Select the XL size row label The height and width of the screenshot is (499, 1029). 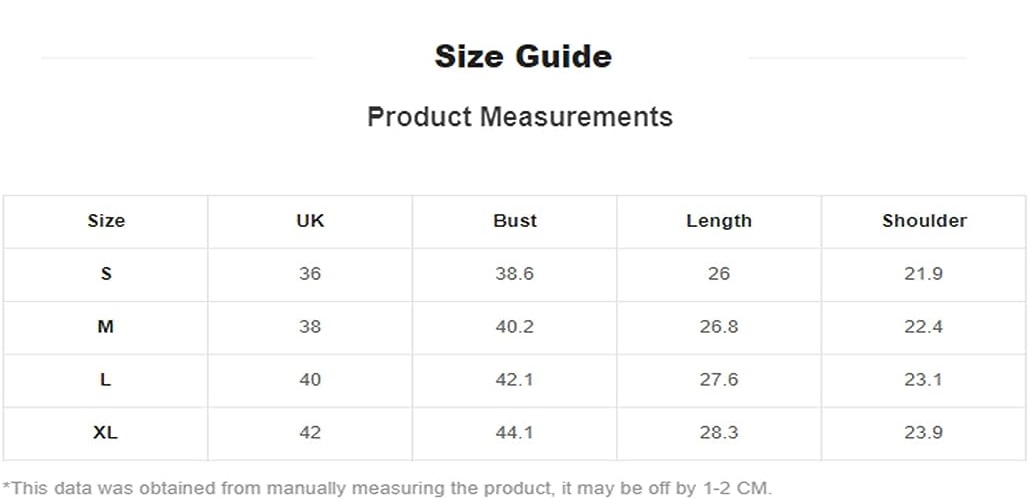pos(106,433)
